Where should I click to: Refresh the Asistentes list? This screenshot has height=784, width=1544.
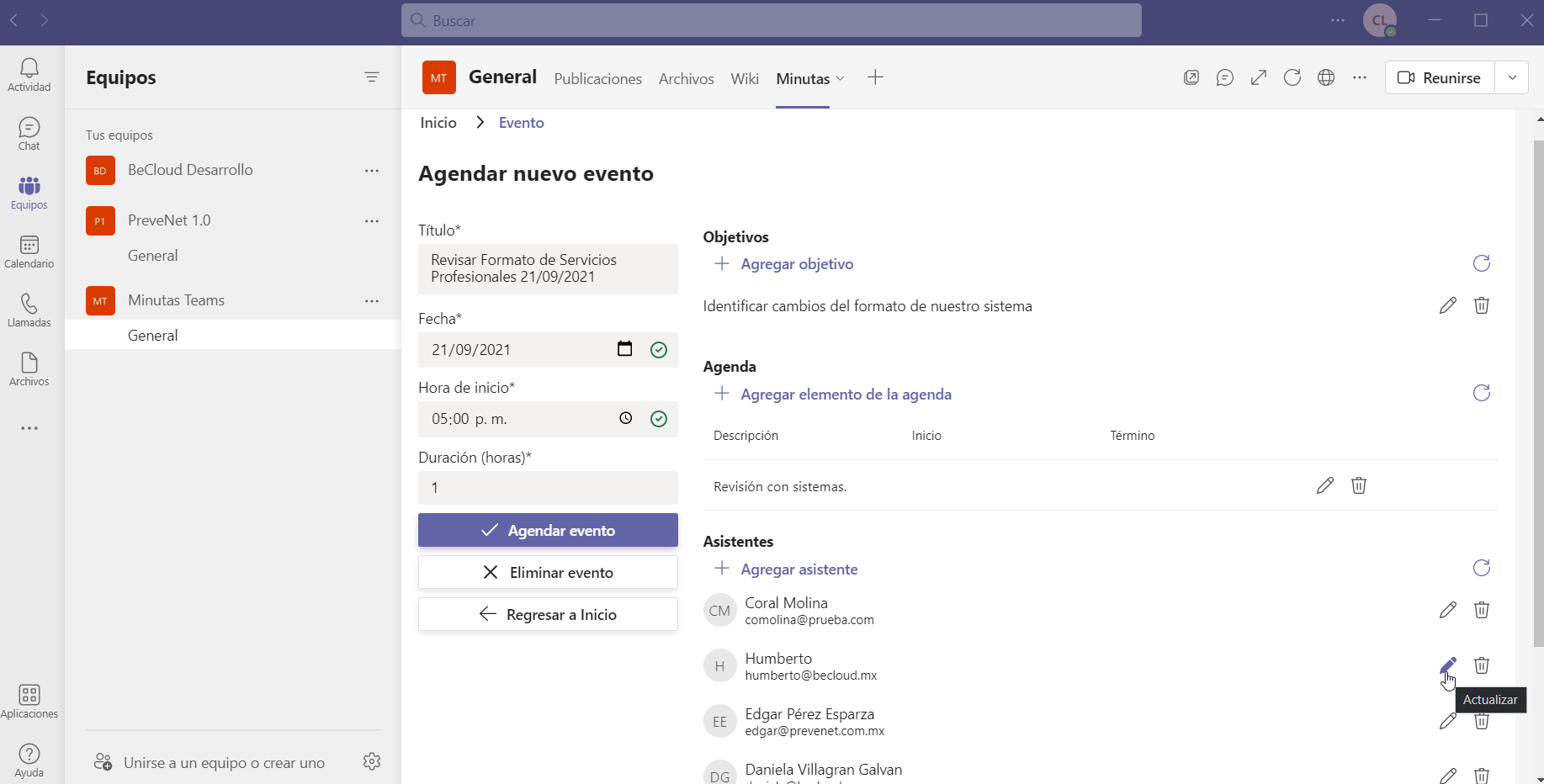tap(1482, 569)
